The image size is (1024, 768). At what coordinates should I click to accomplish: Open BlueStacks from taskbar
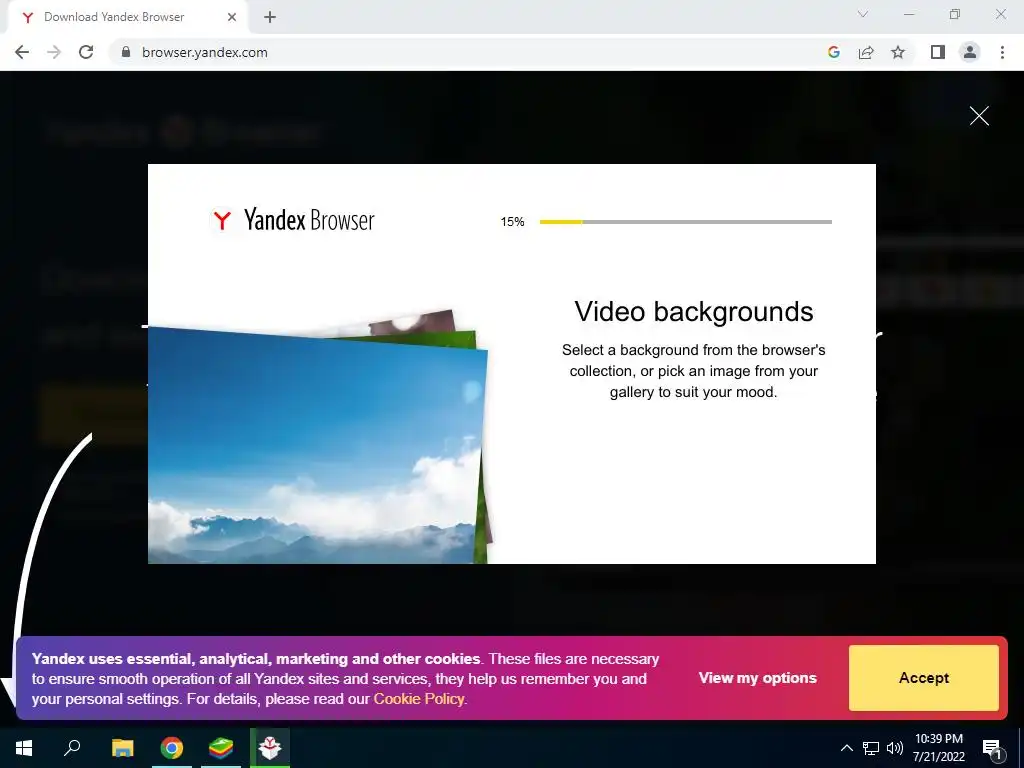[x=221, y=748]
